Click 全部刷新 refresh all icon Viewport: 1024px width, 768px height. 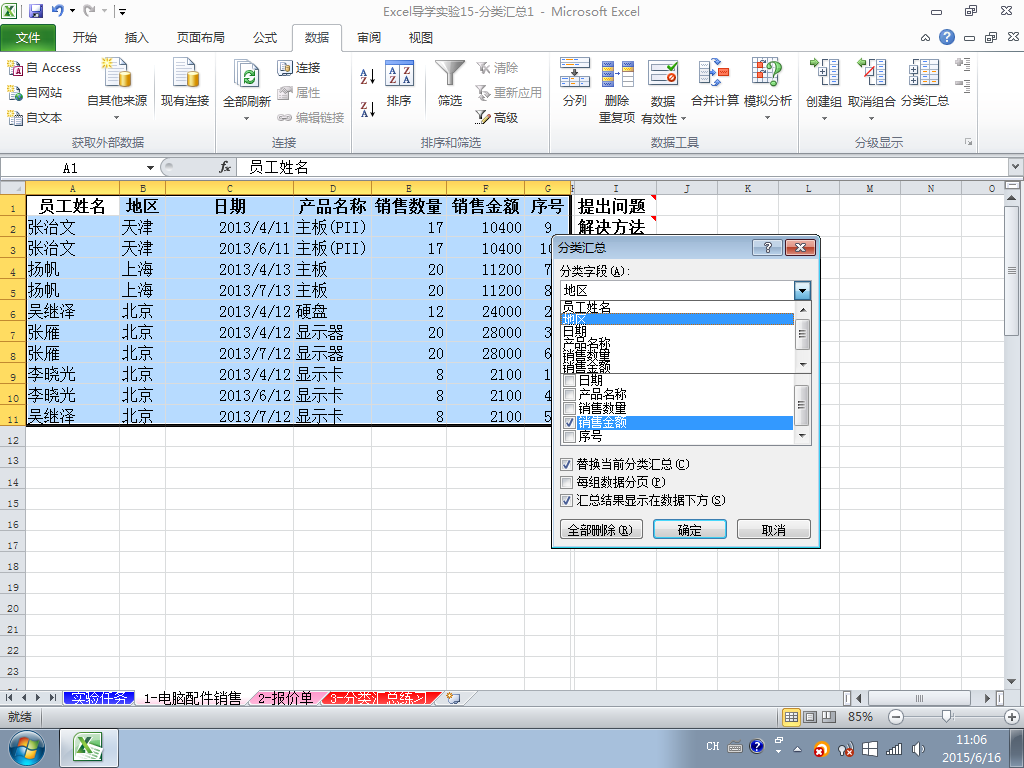(x=247, y=74)
